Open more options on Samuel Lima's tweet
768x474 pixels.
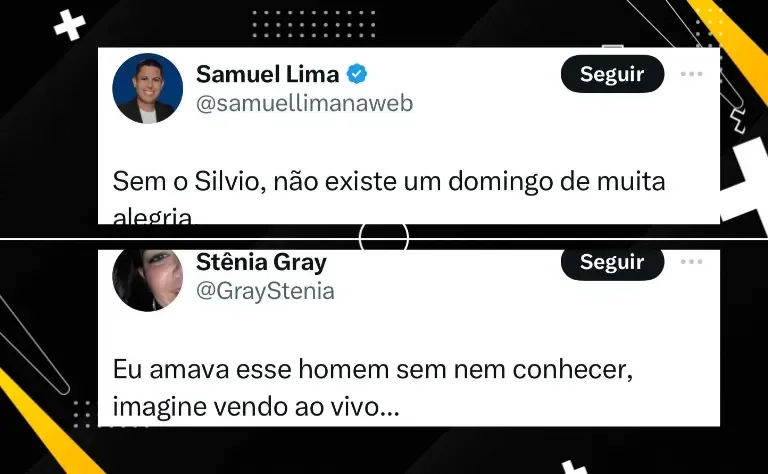pos(692,74)
